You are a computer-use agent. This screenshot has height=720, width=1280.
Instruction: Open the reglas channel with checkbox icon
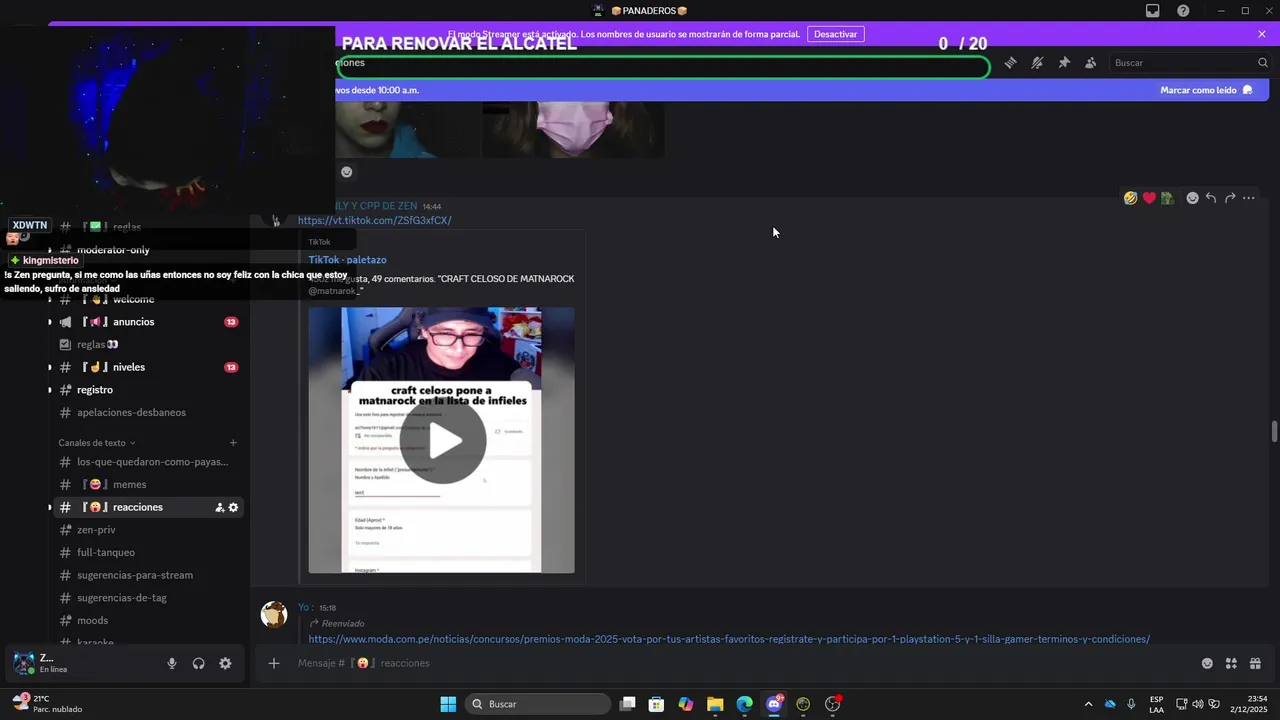pyautogui.click(x=98, y=344)
